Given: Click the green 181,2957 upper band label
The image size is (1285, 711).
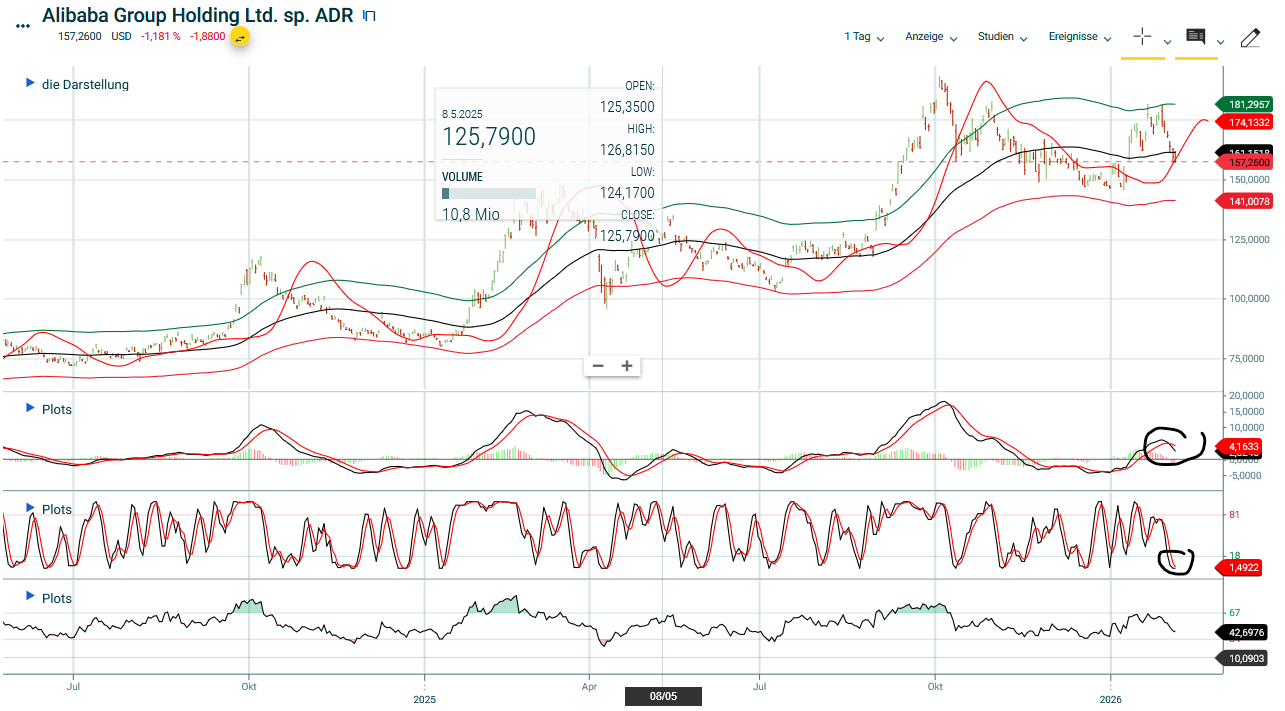Looking at the screenshot, I should coord(1245,104).
